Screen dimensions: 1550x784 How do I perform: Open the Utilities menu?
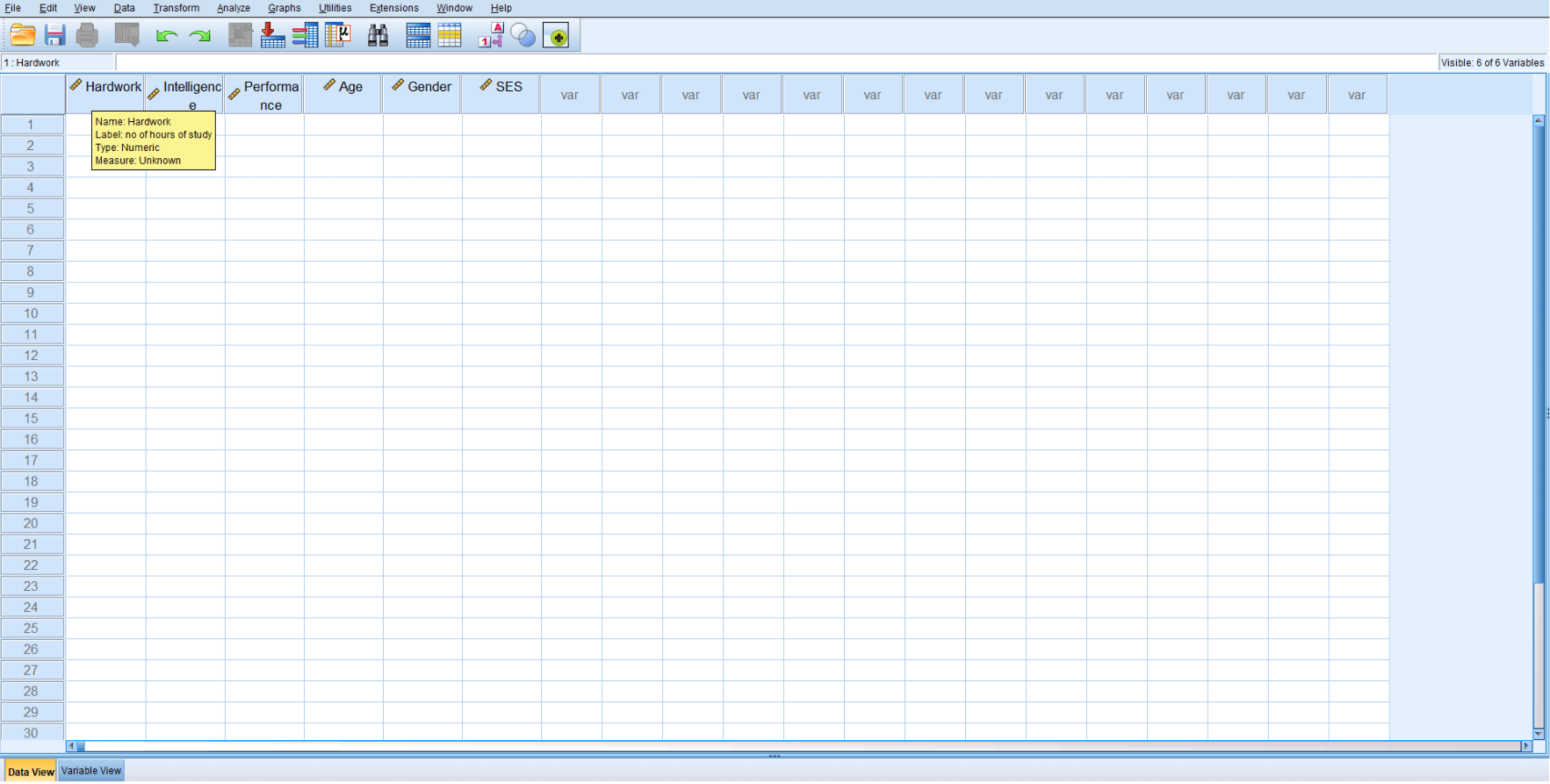coord(335,8)
